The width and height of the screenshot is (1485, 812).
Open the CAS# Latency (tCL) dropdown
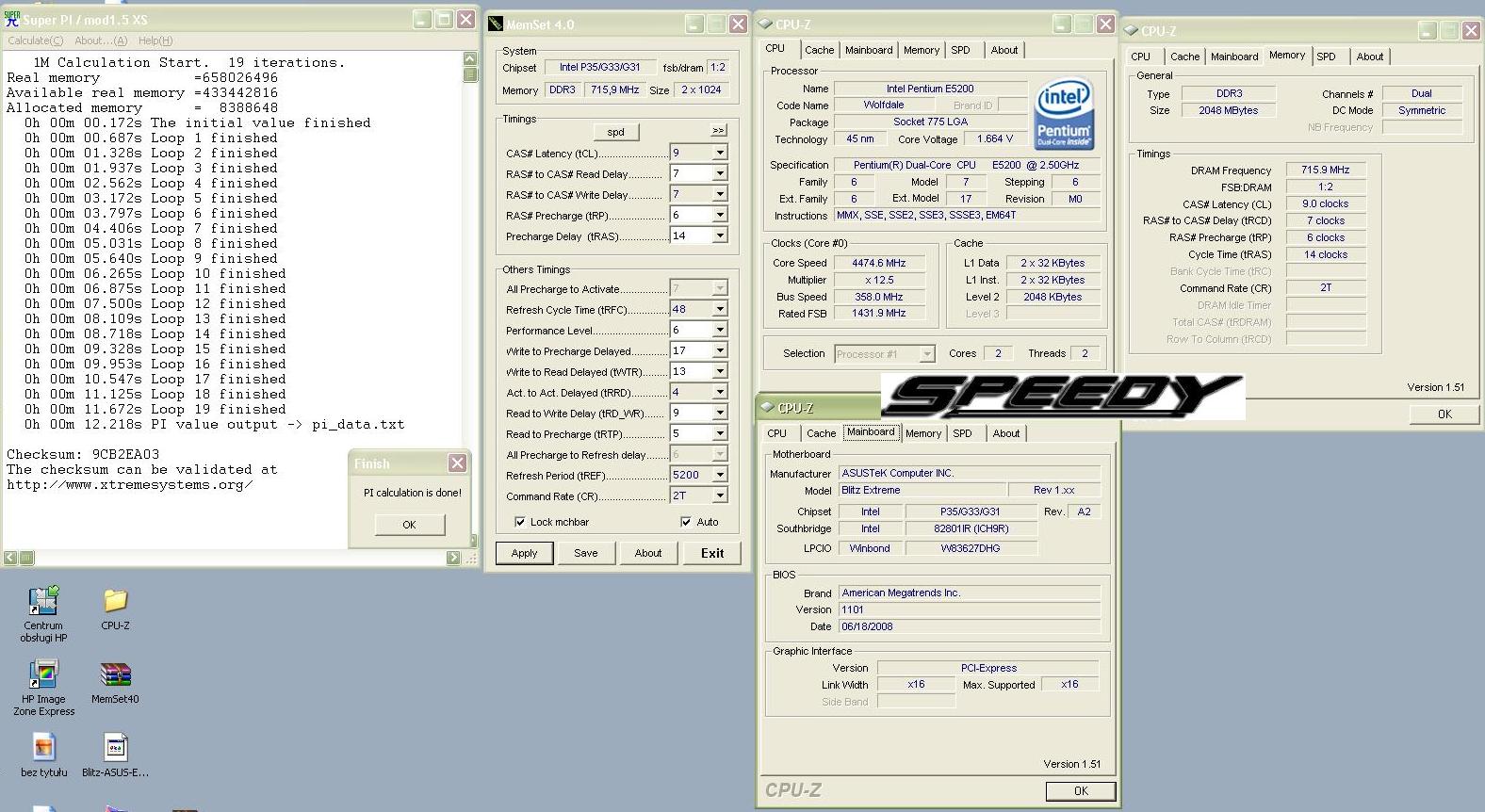tap(720, 153)
